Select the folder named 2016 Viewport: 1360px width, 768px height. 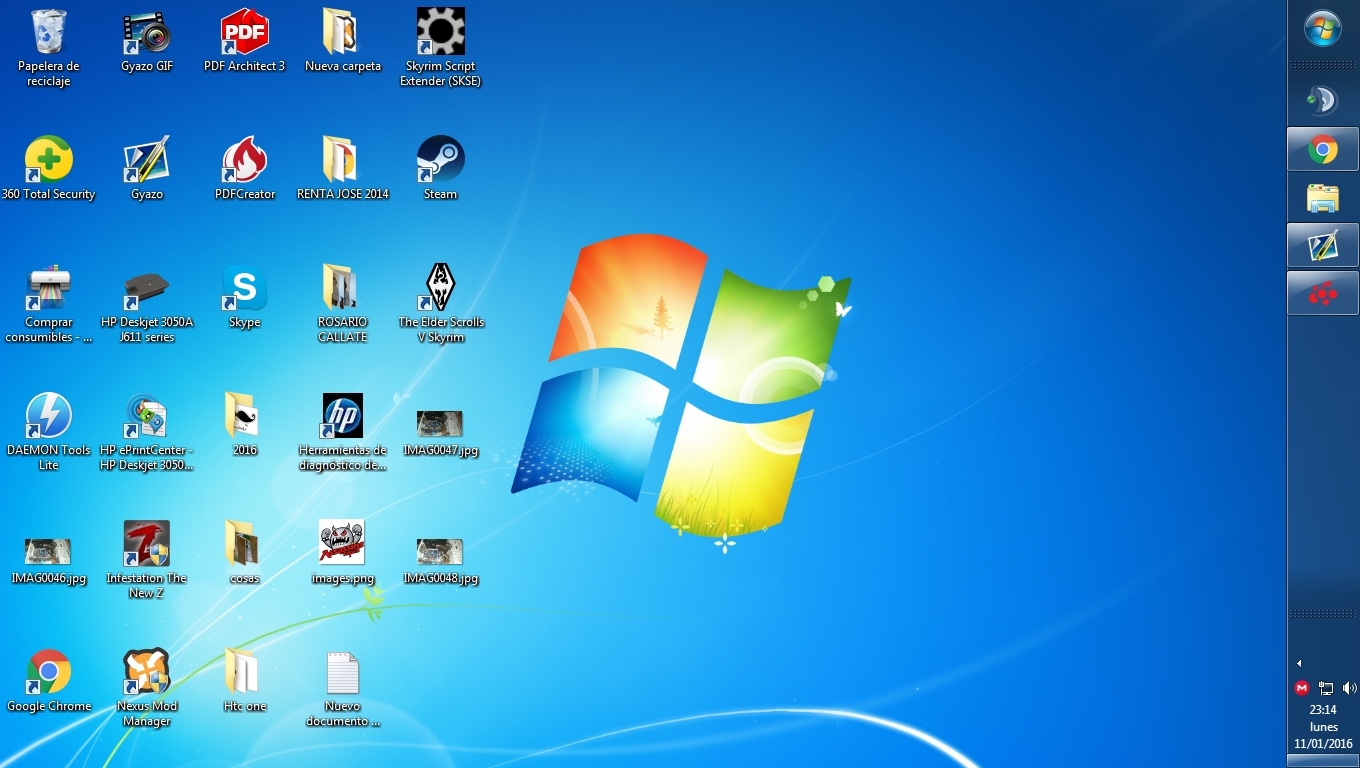tap(245, 425)
